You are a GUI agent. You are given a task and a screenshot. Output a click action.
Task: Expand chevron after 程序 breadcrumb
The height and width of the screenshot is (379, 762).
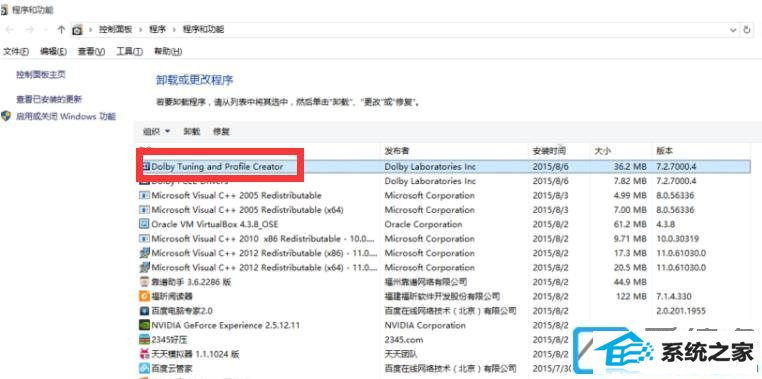174,30
